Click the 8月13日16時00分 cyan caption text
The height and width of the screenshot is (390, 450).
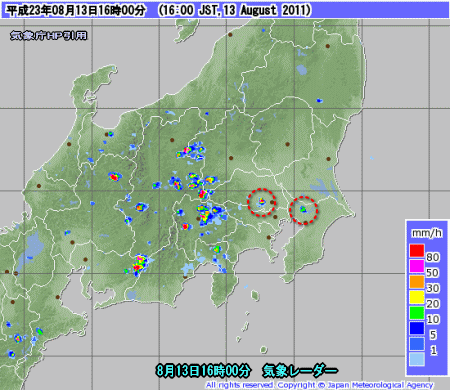(203, 370)
